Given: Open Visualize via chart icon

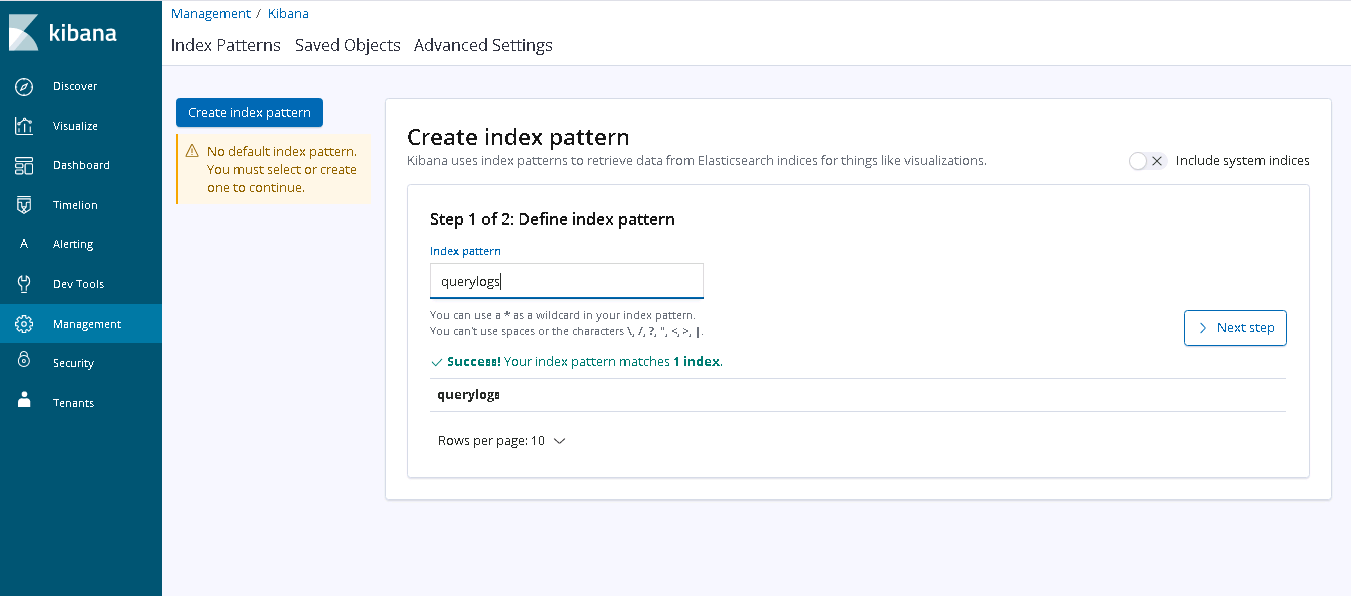Looking at the screenshot, I should 24,126.
